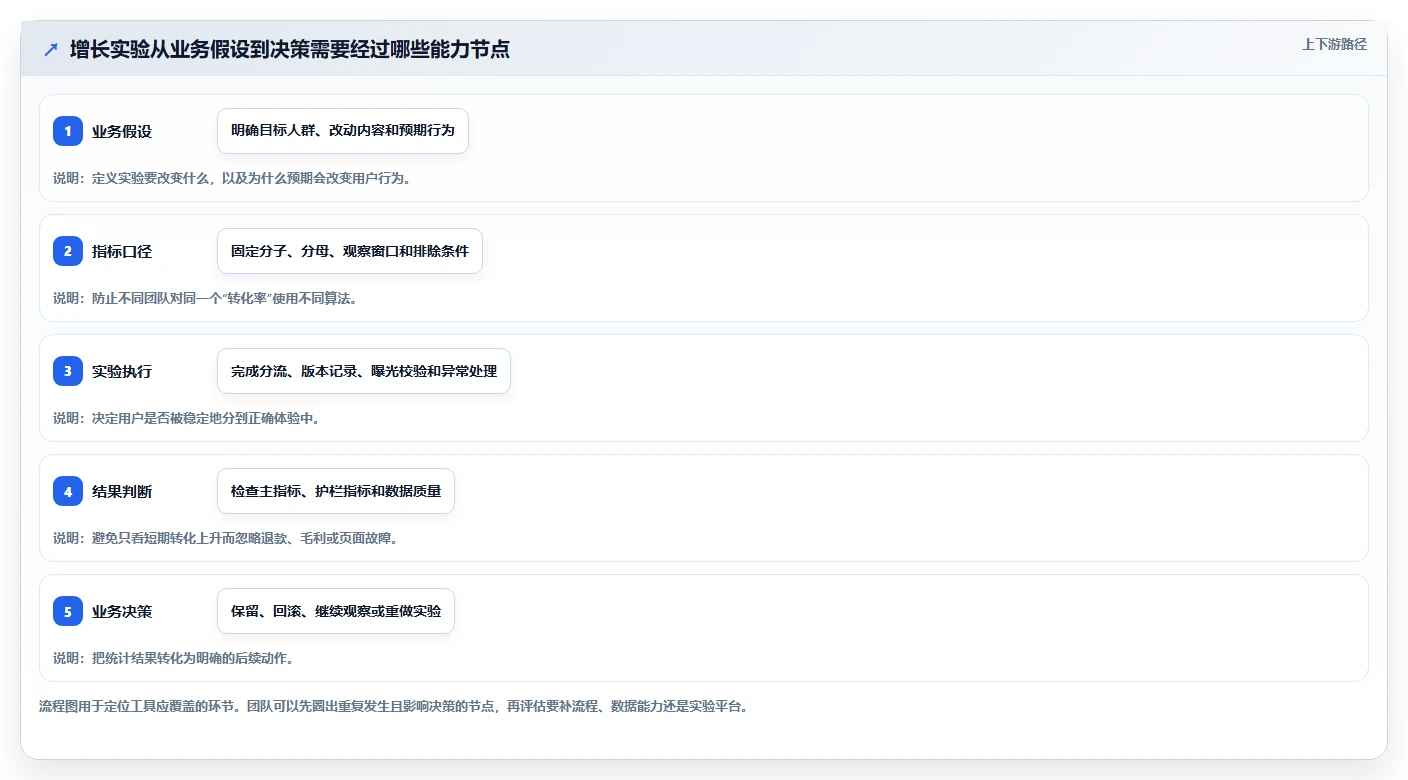The width and height of the screenshot is (1408, 780).
Task: Click the note 决定用户是否被稳定地分到正确体验中
Action: coord(187,418)
